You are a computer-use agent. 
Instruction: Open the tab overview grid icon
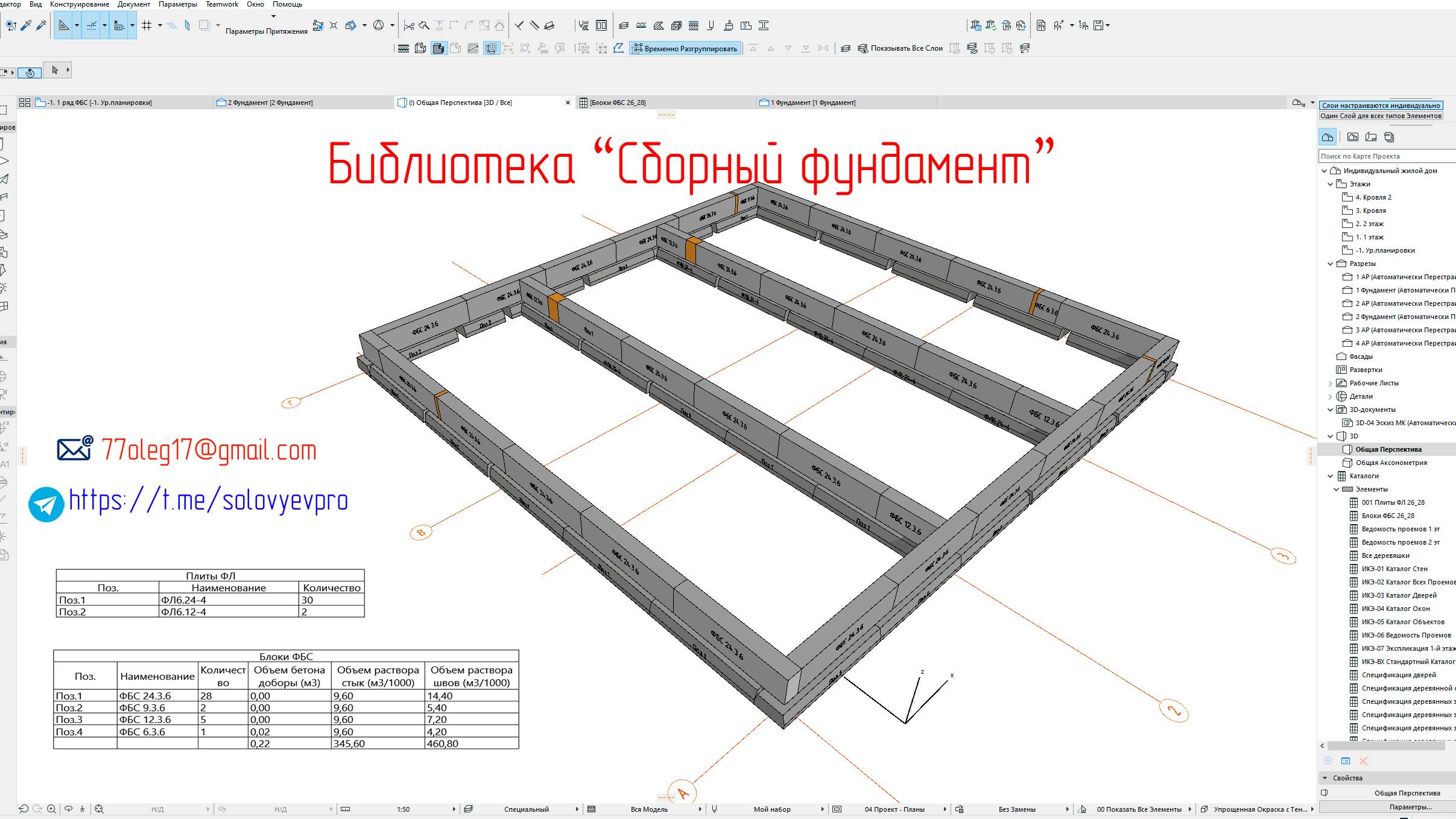tap(25, 103)
